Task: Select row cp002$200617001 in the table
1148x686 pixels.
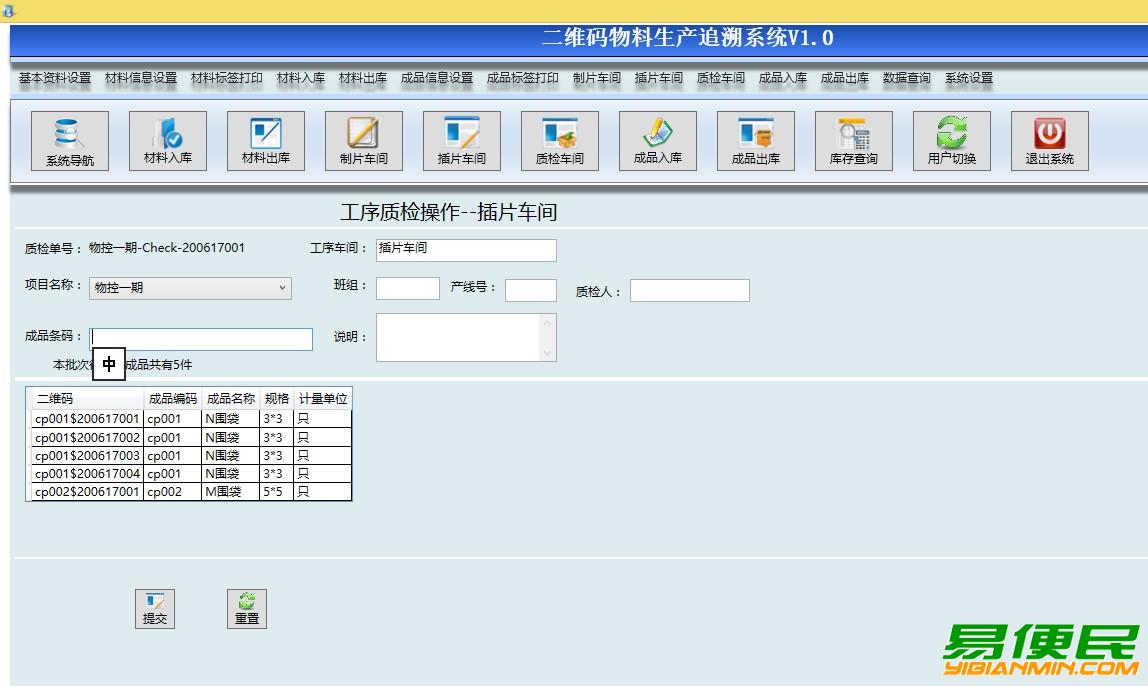Action: click(88, 492)
